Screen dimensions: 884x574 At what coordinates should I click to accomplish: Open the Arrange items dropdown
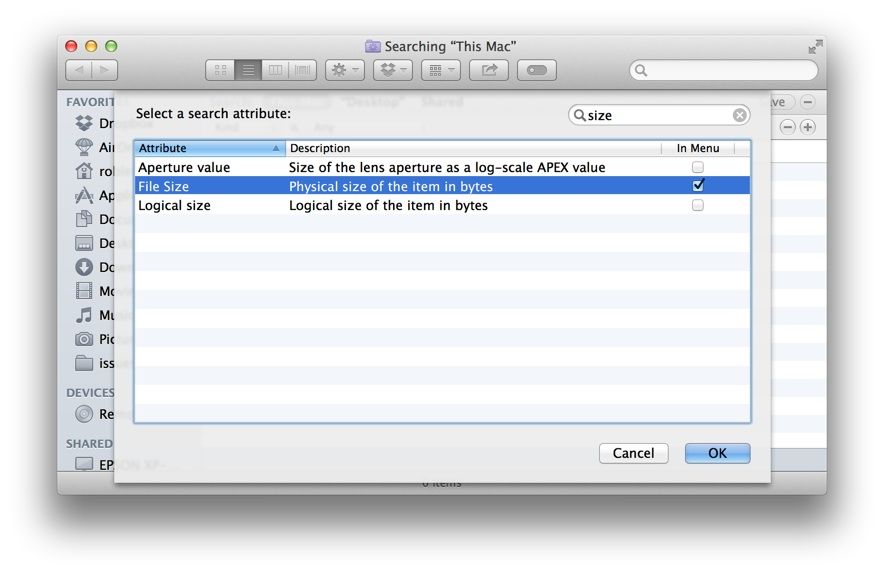(x=440, y=70)
